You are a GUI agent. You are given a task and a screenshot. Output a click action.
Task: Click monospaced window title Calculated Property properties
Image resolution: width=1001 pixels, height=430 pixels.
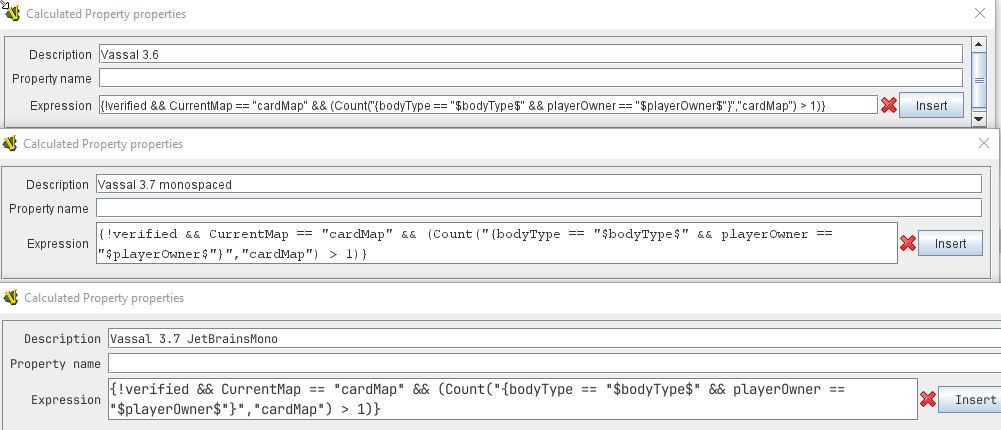tap(103, 144)
